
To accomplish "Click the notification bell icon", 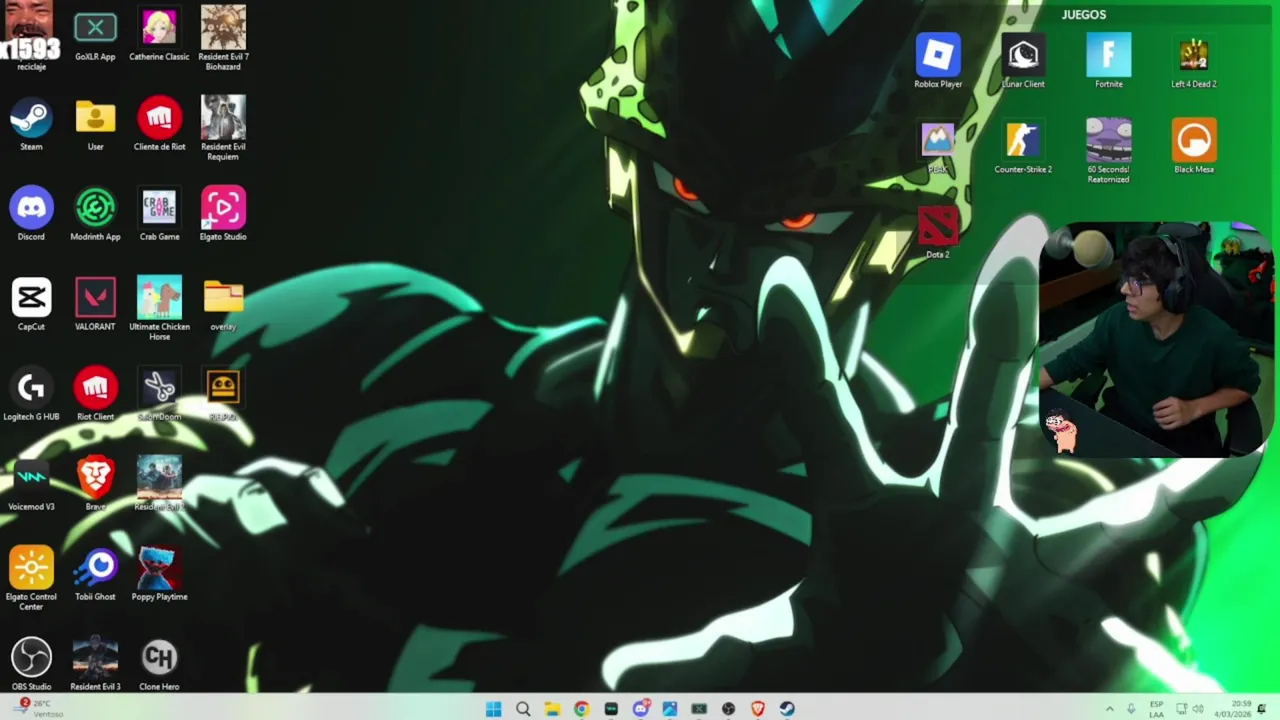I will 1262,709.
